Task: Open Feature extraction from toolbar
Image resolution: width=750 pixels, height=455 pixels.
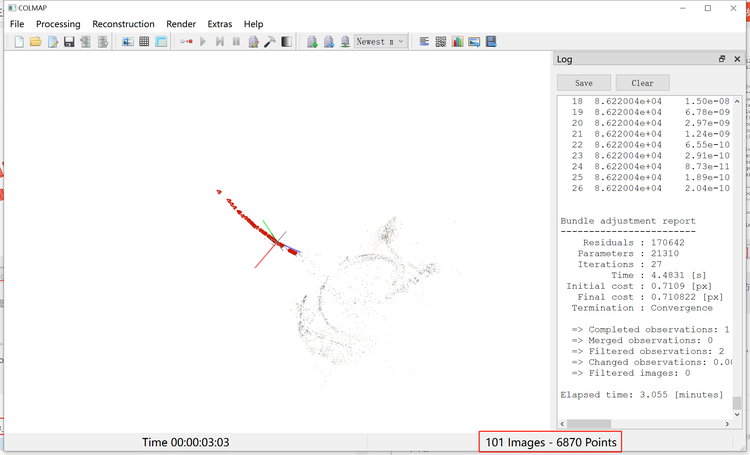Action: click(128, 42)
